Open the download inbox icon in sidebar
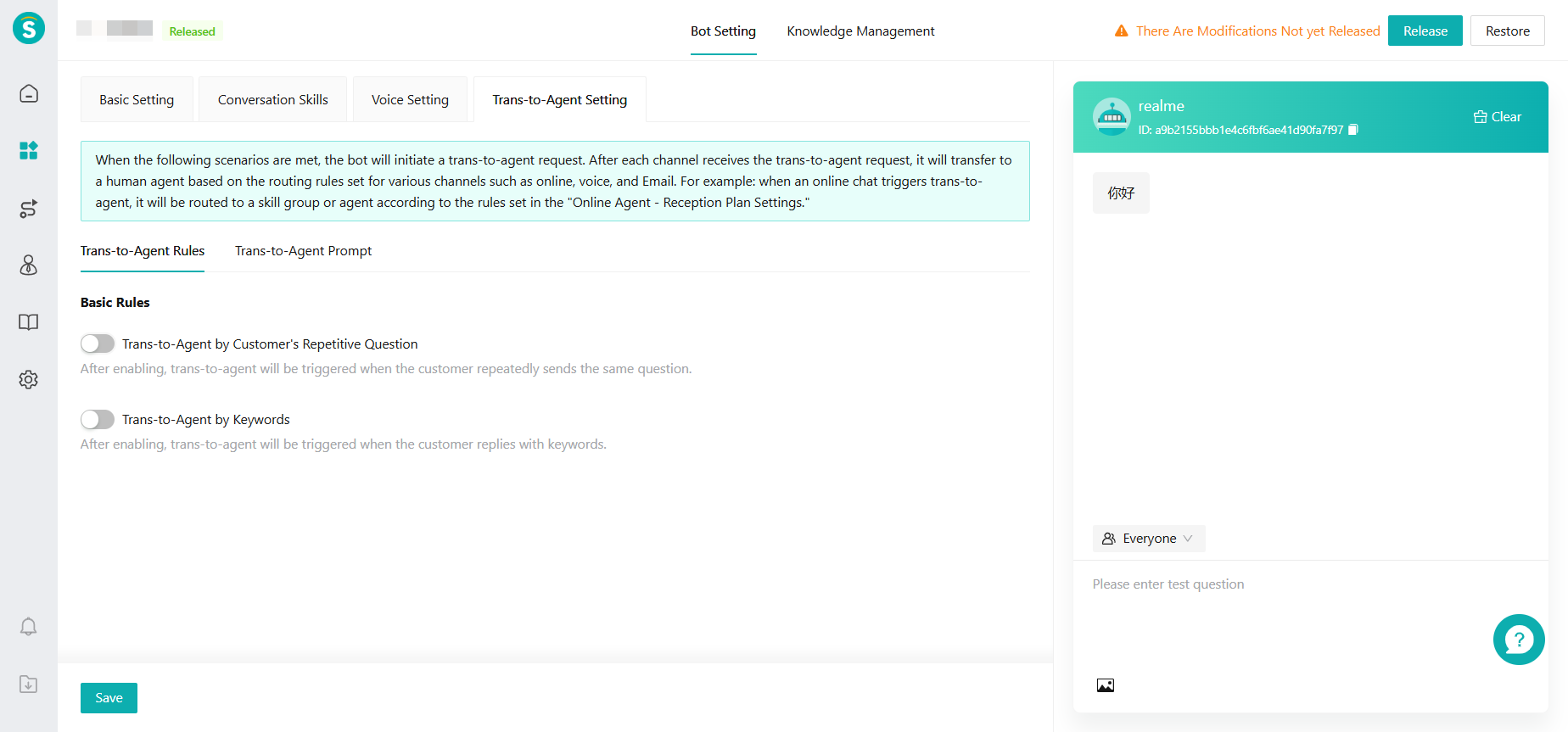1568x732 pixels. point(29,685)
